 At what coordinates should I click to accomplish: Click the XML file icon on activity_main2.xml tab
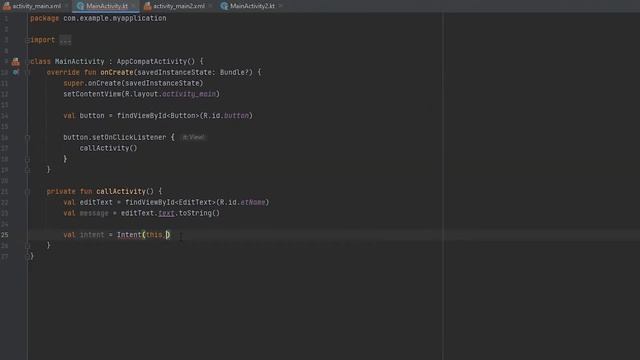(148, 6)
